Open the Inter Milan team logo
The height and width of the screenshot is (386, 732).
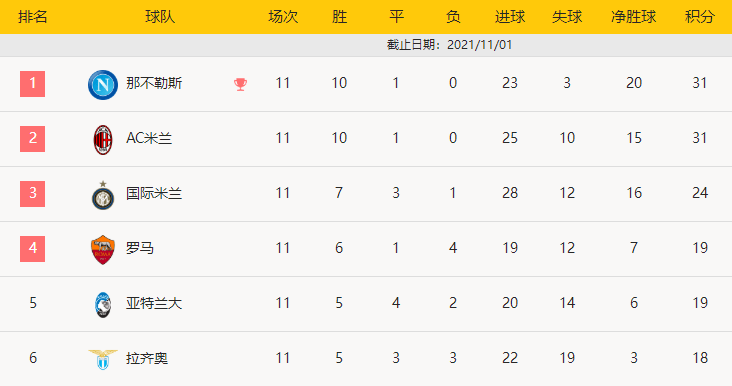tap(103, 196)
